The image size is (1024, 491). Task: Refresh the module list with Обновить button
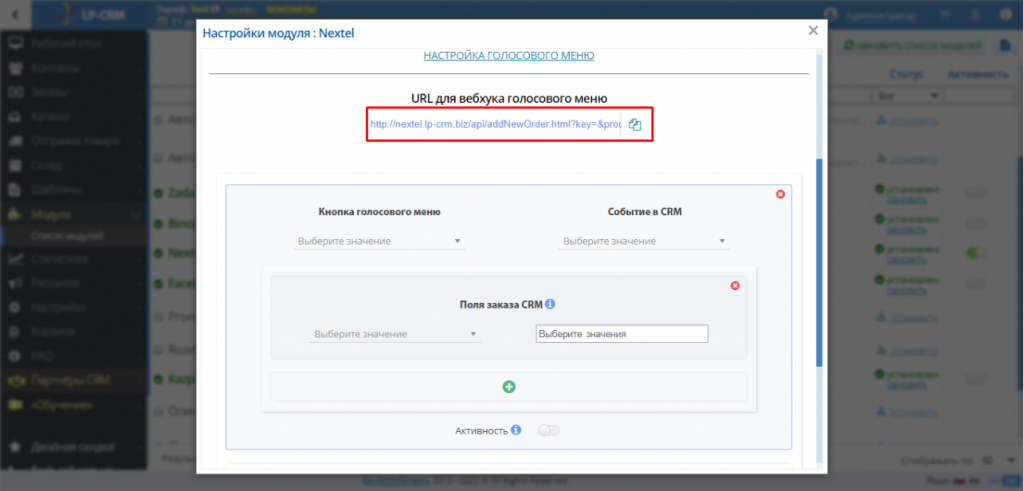point(912,45)
